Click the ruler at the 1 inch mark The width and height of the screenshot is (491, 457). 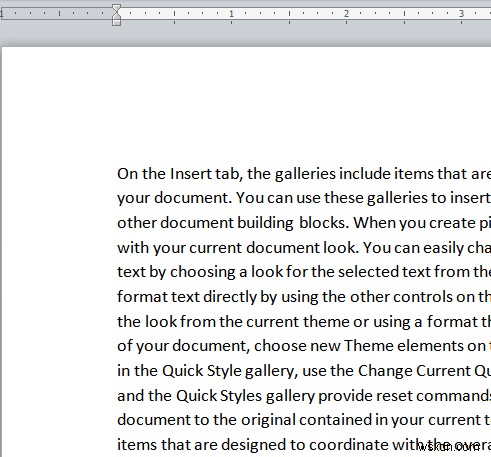coord(231,14)
